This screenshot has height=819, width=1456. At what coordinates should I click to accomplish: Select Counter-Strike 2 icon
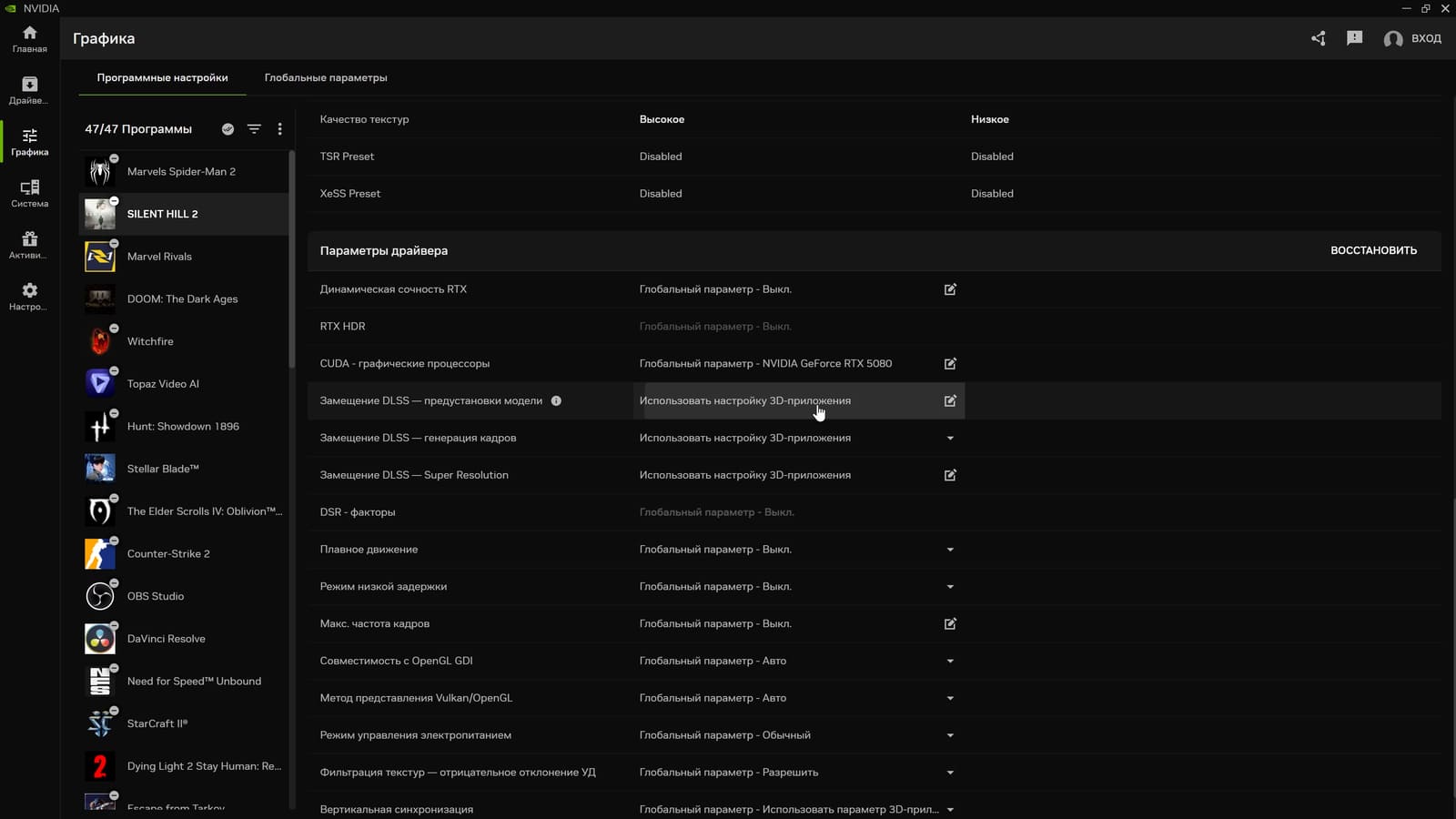pyautogui.click(x=100, y=553)
